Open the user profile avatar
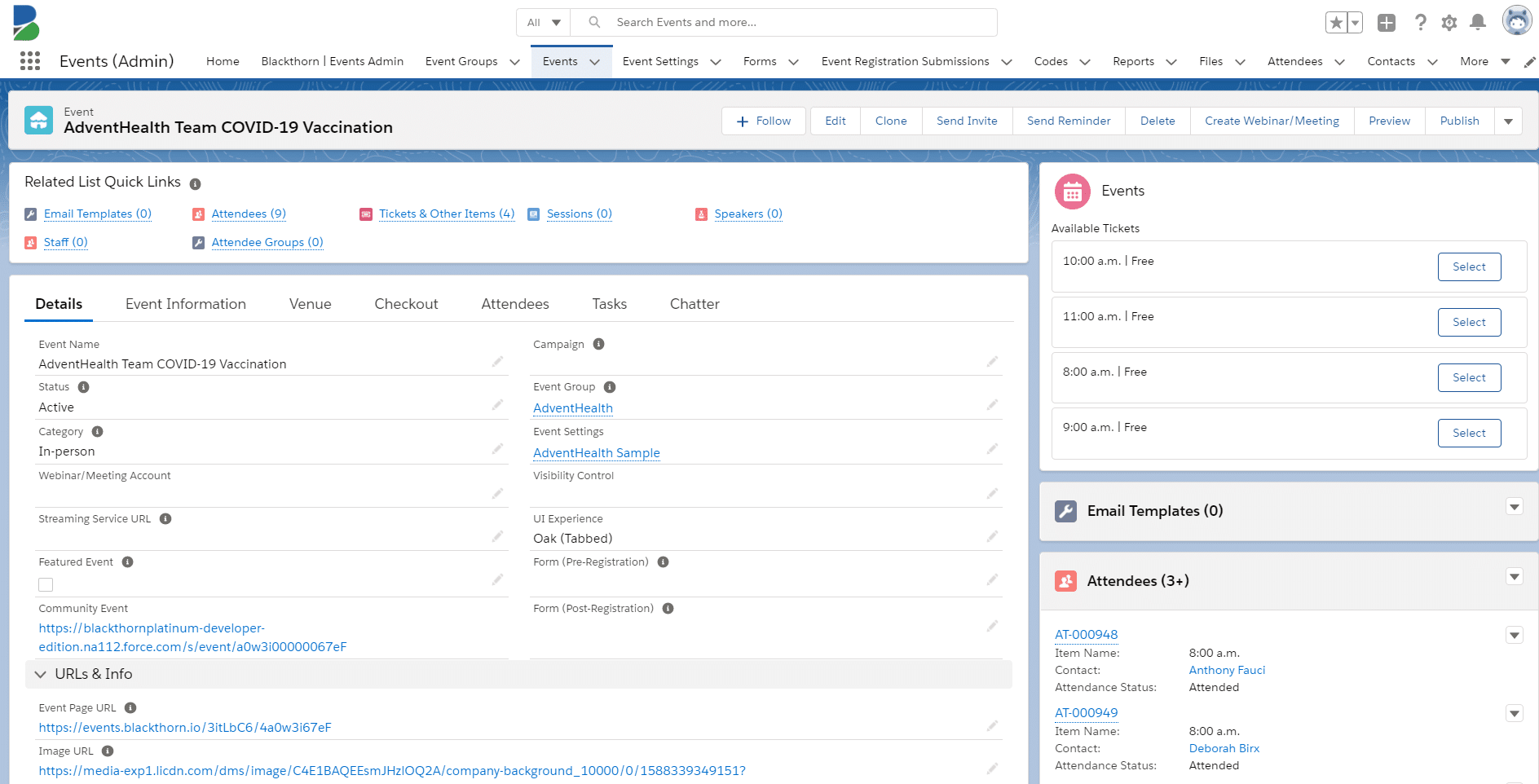This screenshot has height=784, width=1539. (1517, 20)
